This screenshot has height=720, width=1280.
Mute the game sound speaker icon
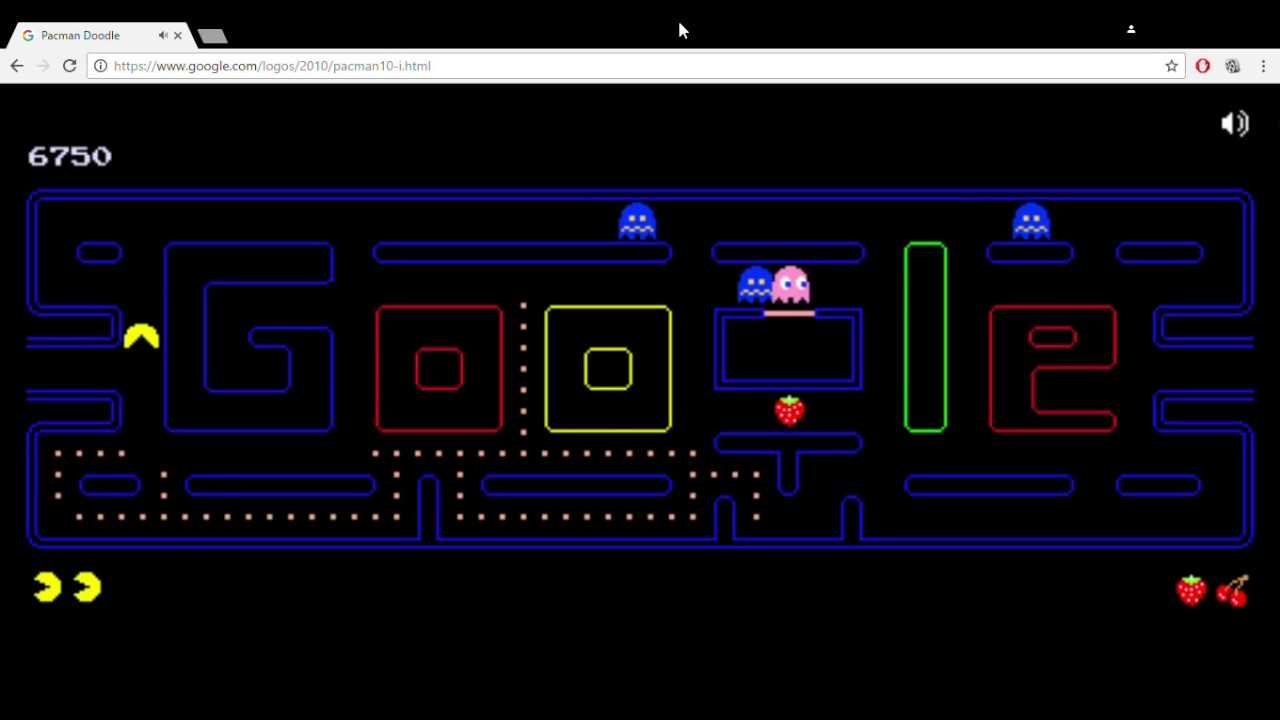click(1235, 123)
